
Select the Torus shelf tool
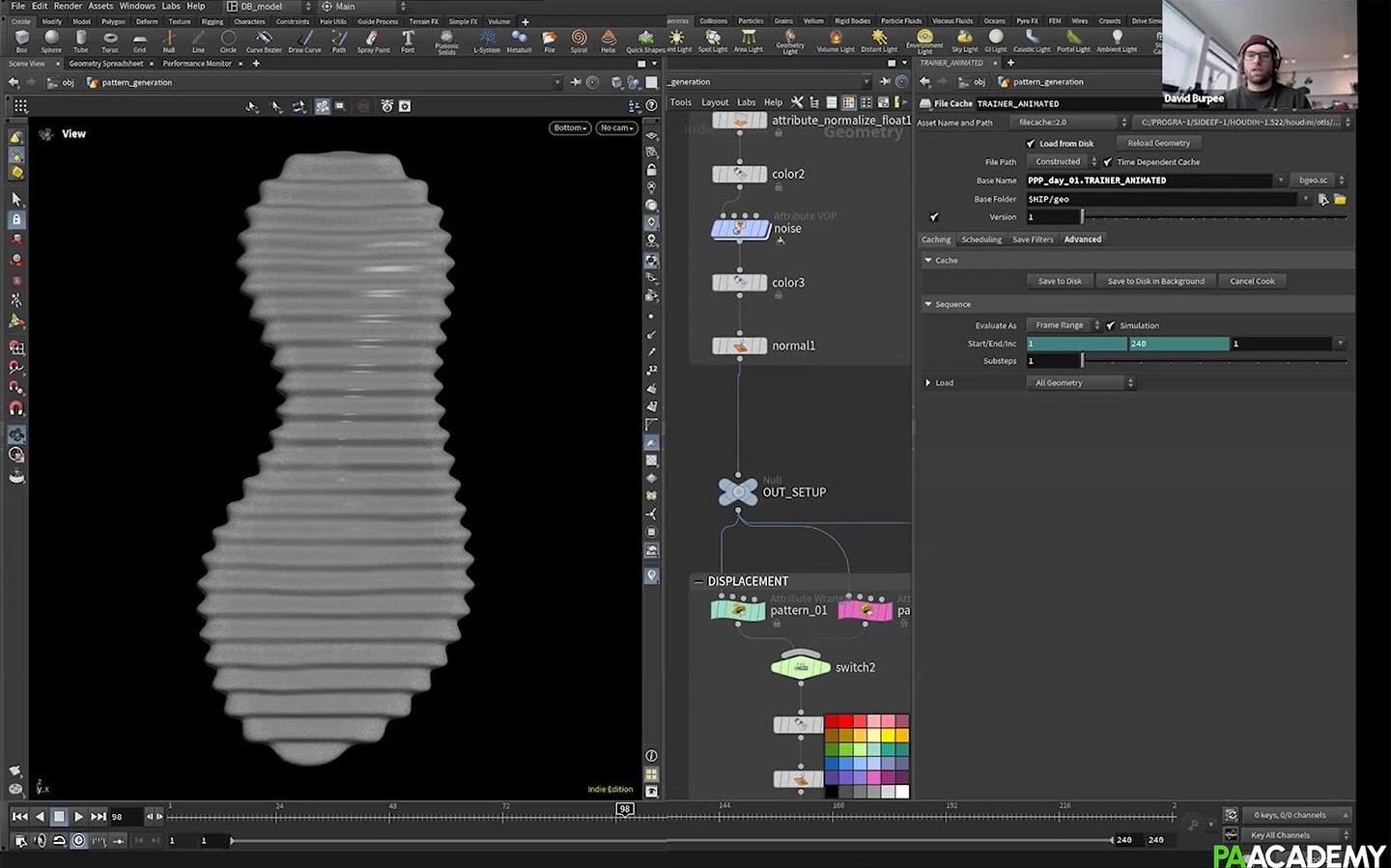[110, 40]
